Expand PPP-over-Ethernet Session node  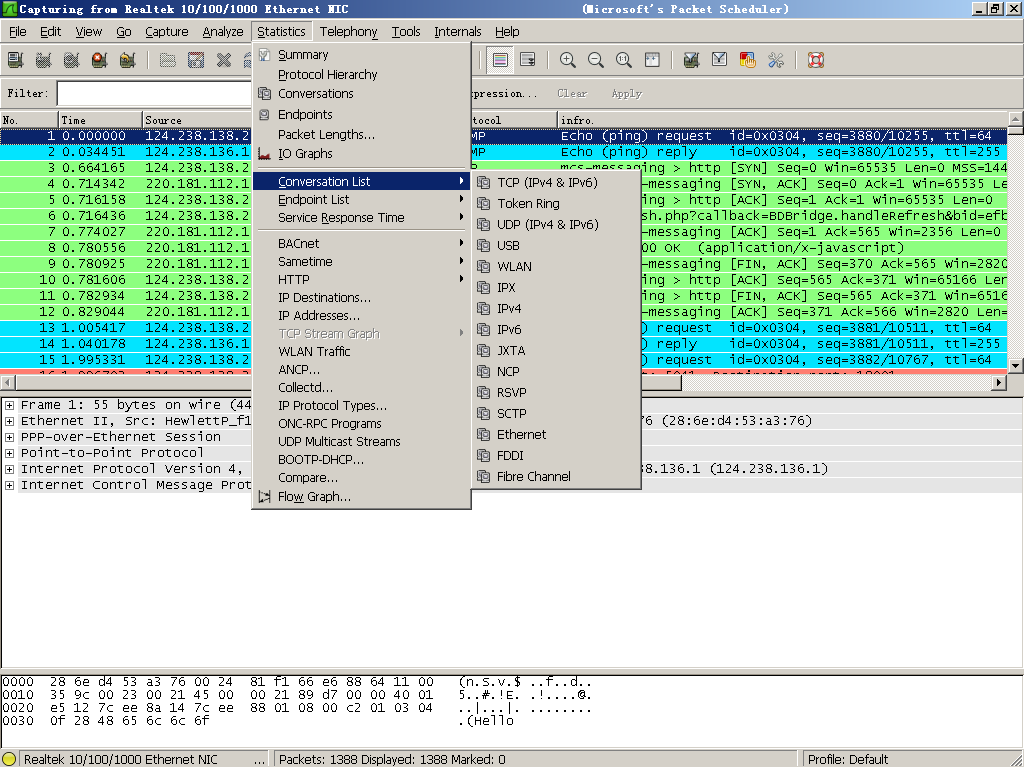[x=10, y=438]
